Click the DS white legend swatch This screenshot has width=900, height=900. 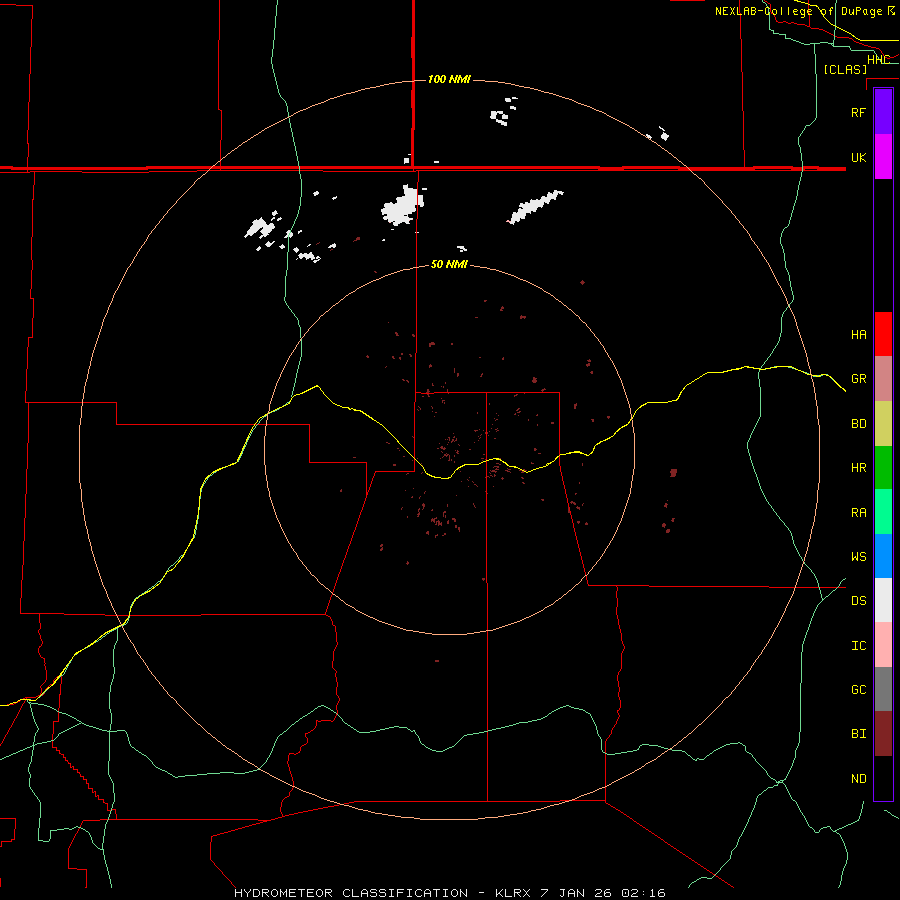[883, 600]
